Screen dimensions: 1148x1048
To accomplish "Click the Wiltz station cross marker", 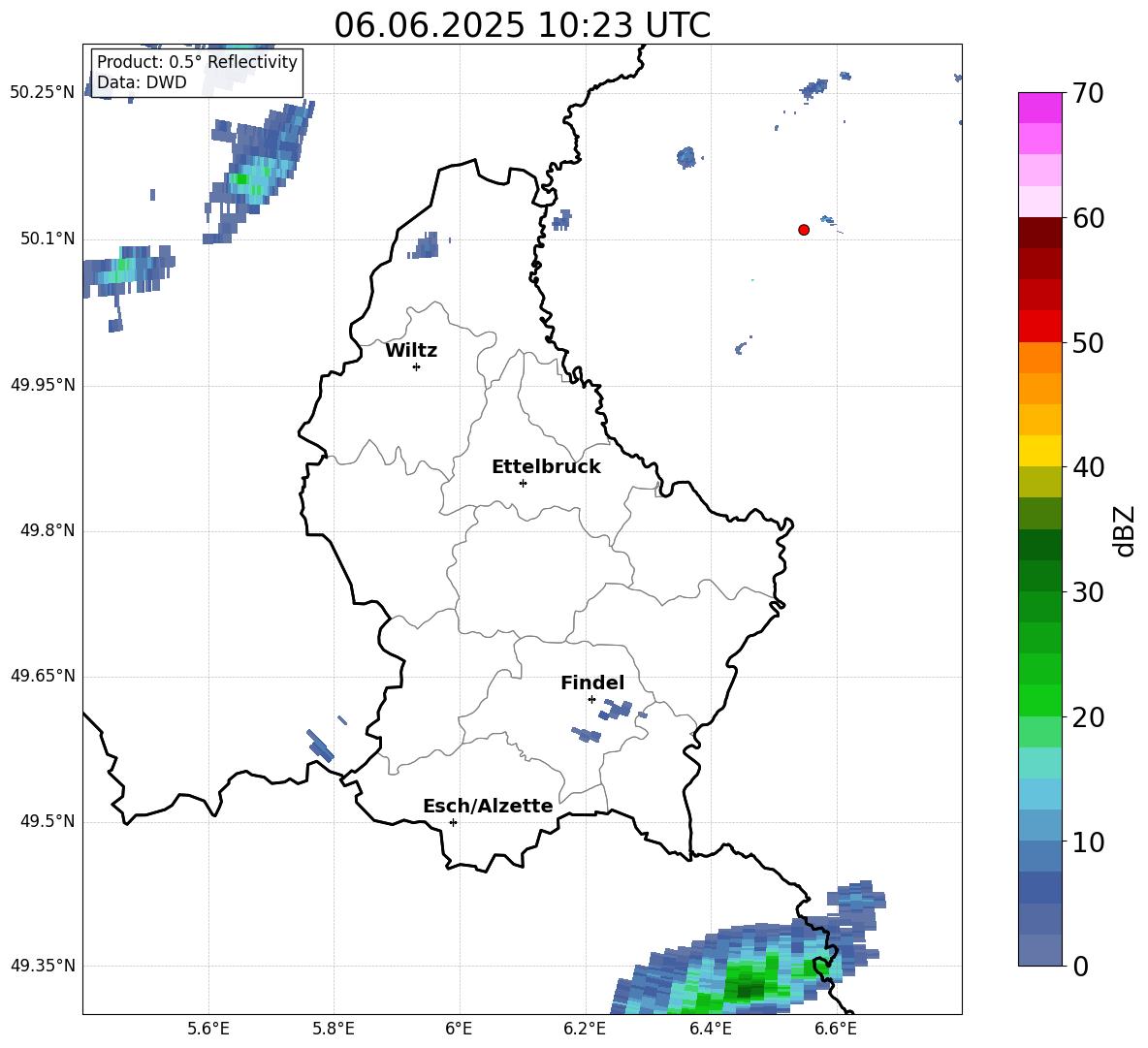I will pyautogui.click(x=417, y=366).
